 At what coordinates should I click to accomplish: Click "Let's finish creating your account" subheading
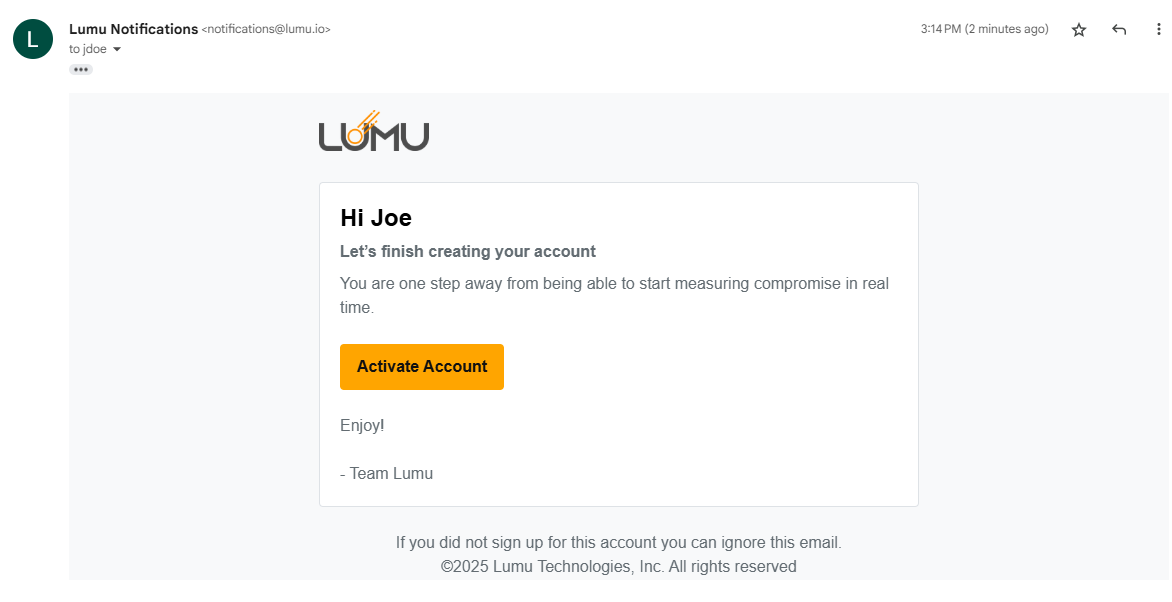(x=468, y=252)
